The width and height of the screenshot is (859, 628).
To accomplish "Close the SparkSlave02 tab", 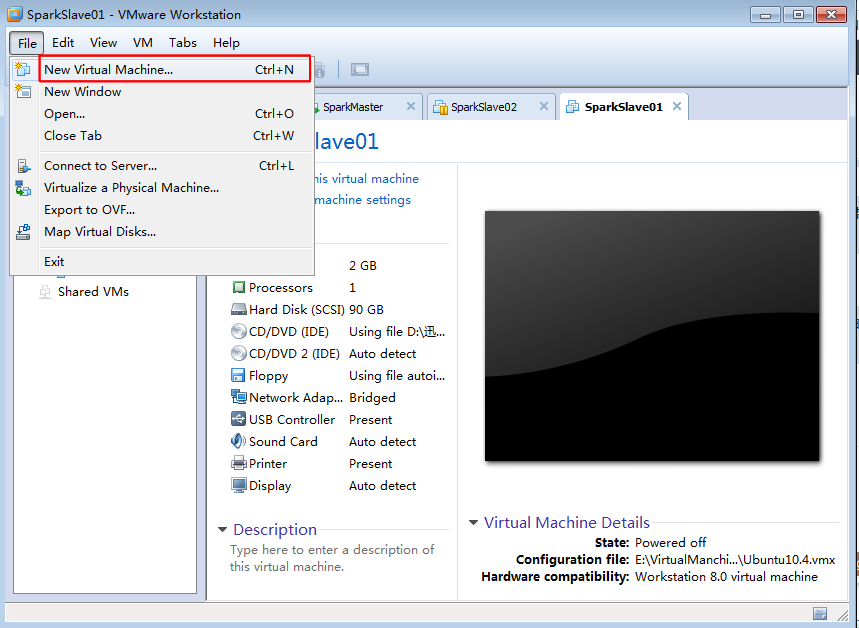I will [x=543, y=106].
